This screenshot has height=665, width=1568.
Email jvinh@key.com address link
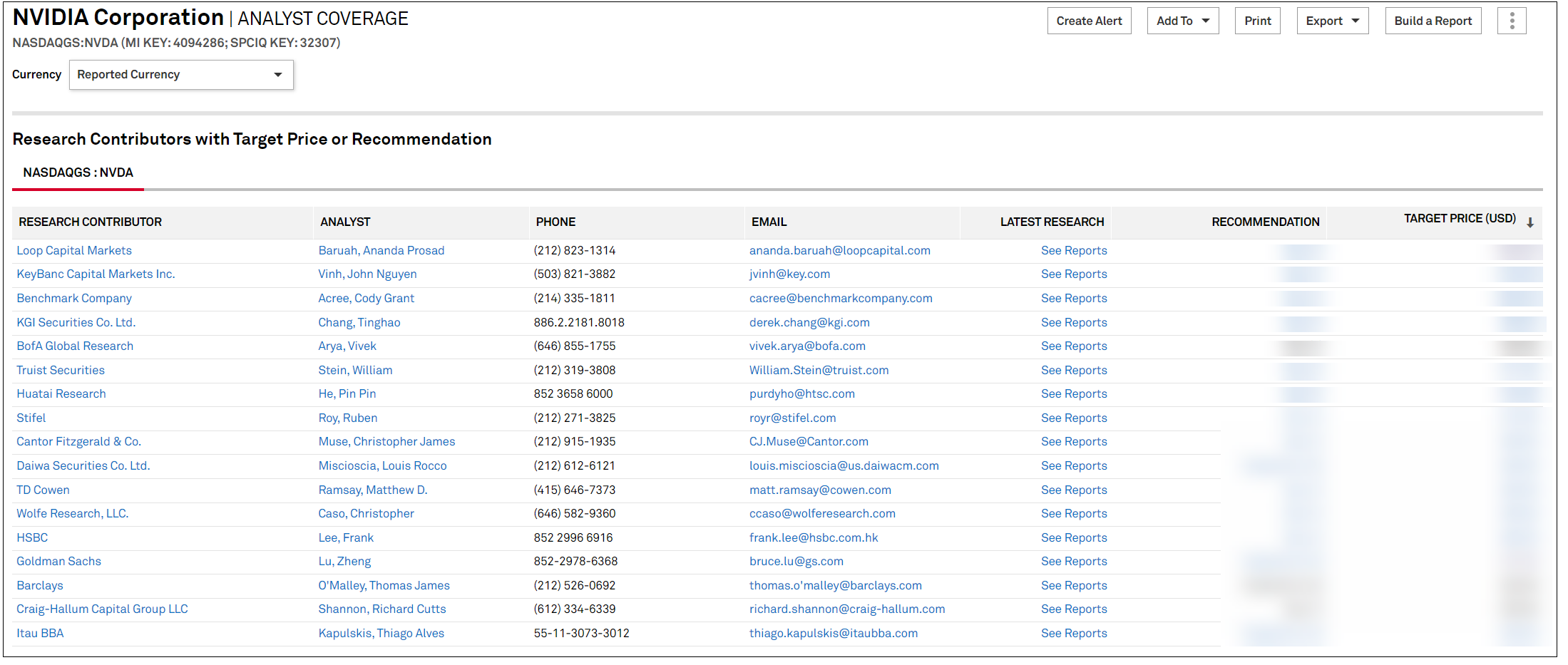[x=789, y=274]
